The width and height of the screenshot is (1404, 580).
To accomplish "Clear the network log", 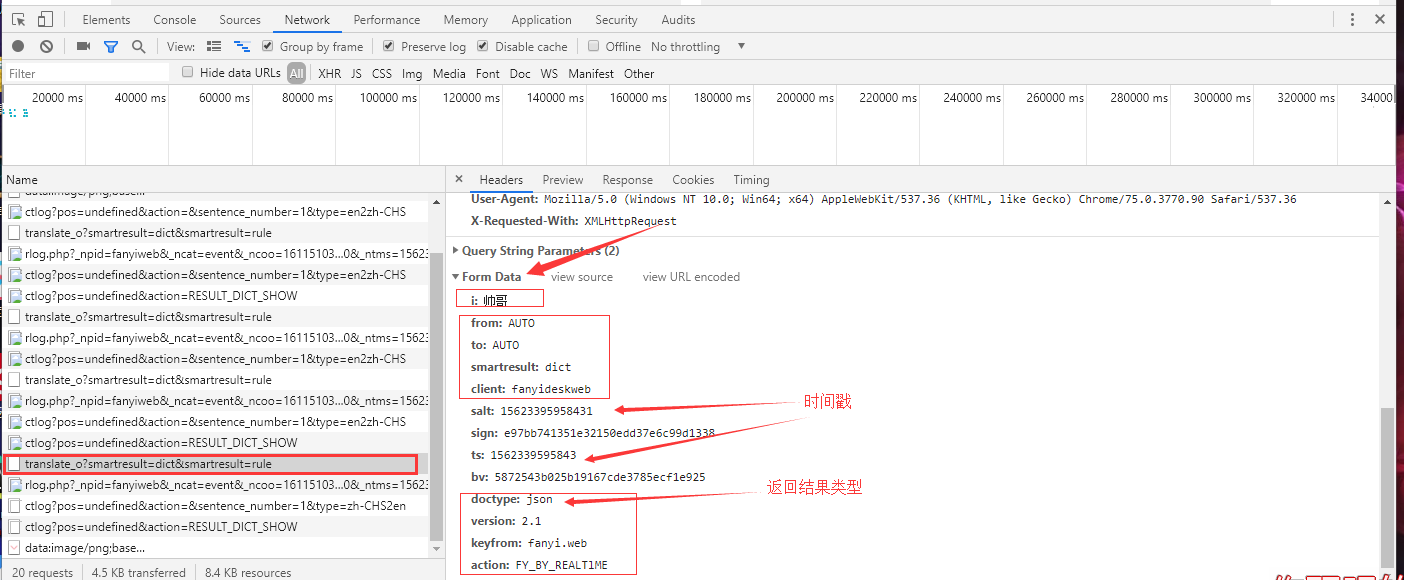I will click(46, 46).
